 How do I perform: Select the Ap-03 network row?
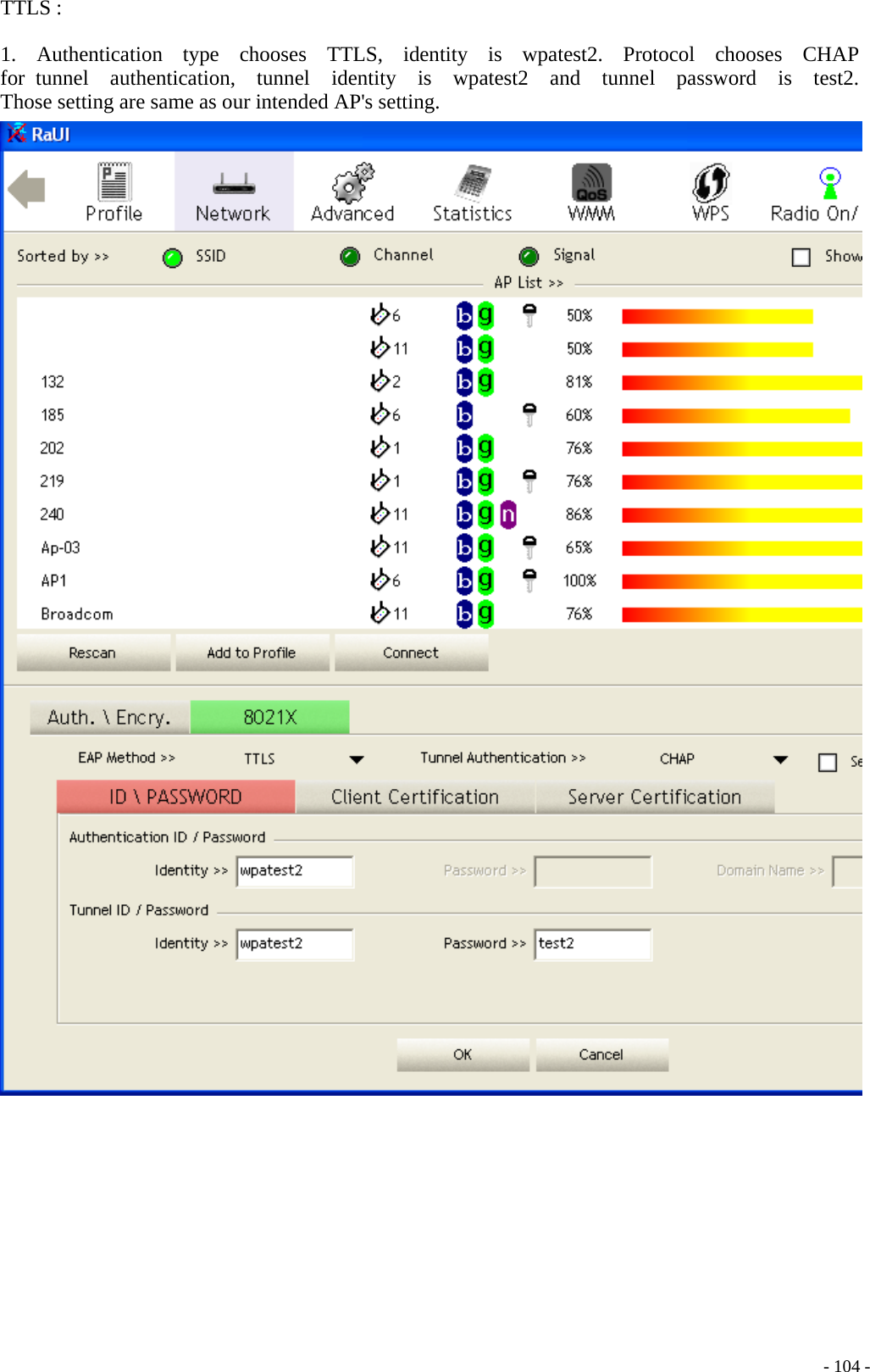tap(439, 547)
